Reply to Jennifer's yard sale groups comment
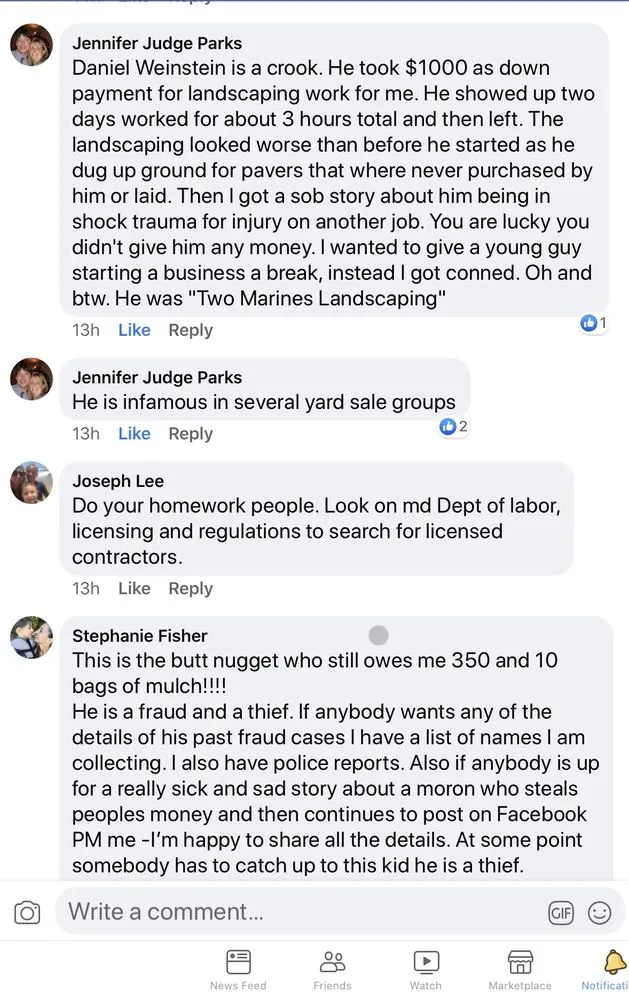Image resolution: width=629 pixels, height=1000 pixels. click(190, 433)
